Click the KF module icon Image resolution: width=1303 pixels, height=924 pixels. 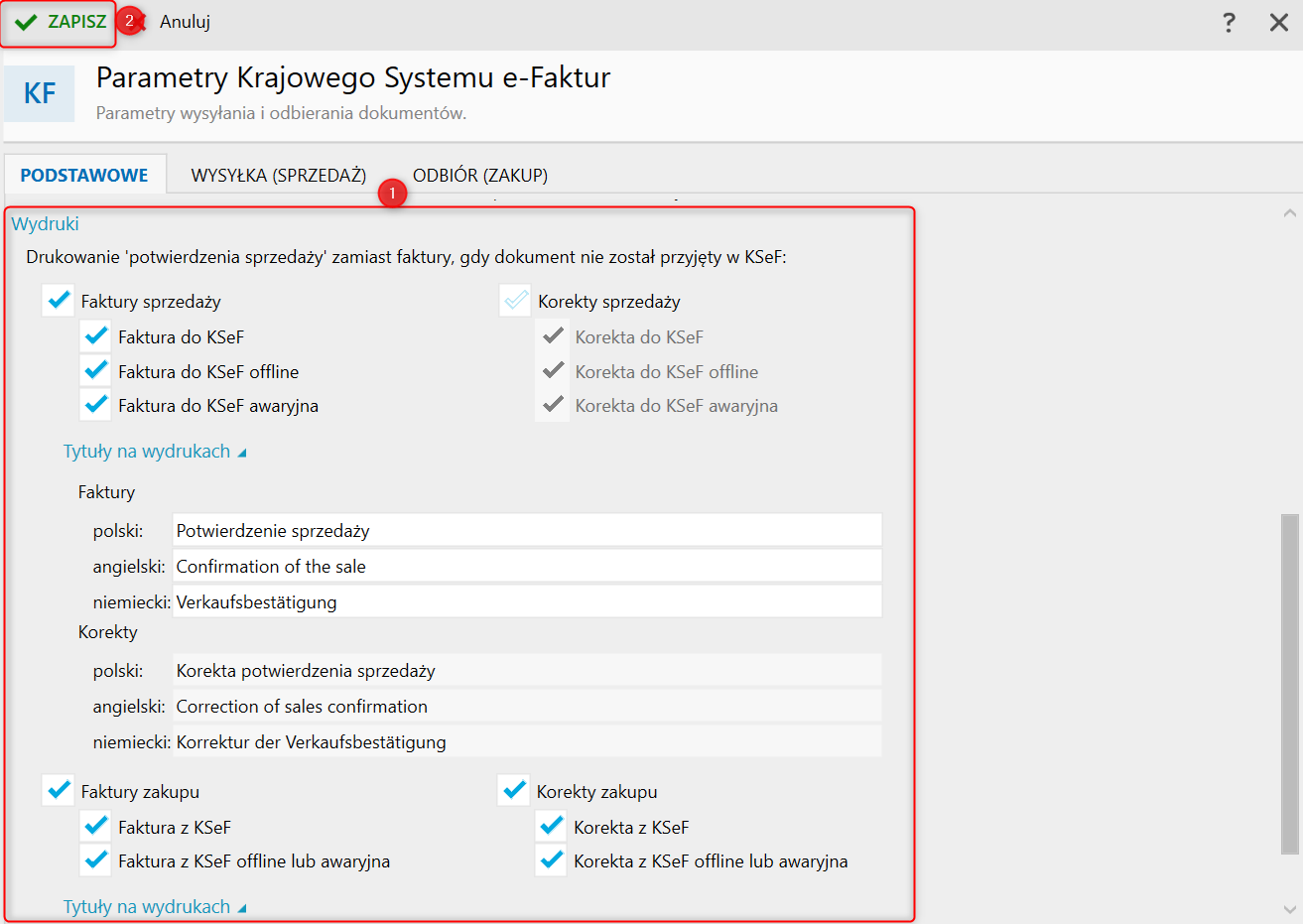(x=40, y=94)
